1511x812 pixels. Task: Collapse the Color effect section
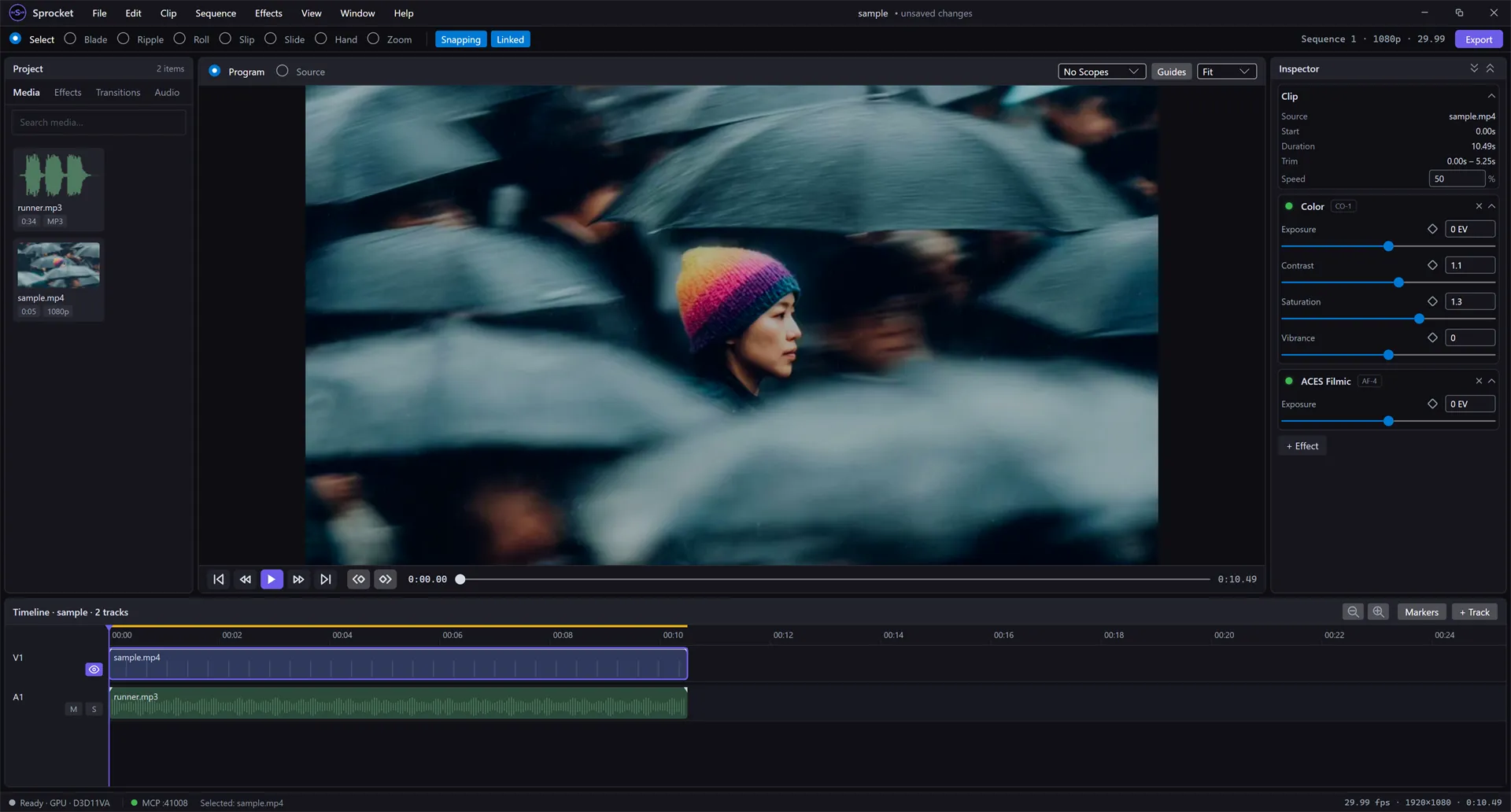click(x=1491, y=206)
